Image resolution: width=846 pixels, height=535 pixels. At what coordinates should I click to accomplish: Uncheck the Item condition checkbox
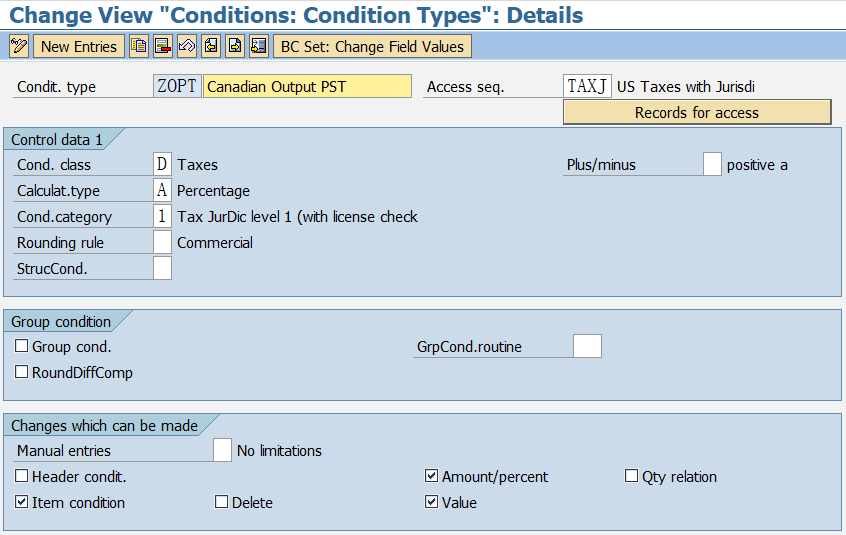pyautogui.click(x=22, y=502)
